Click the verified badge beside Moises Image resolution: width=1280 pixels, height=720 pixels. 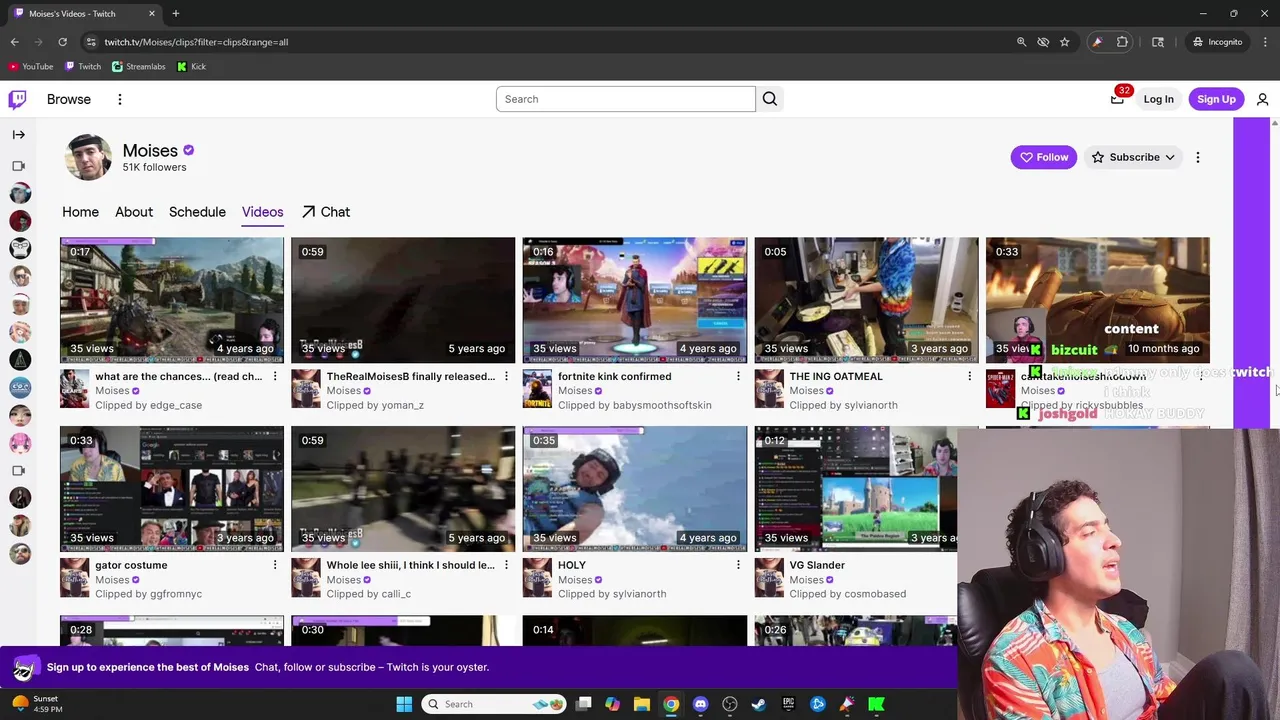pos(188,150)
